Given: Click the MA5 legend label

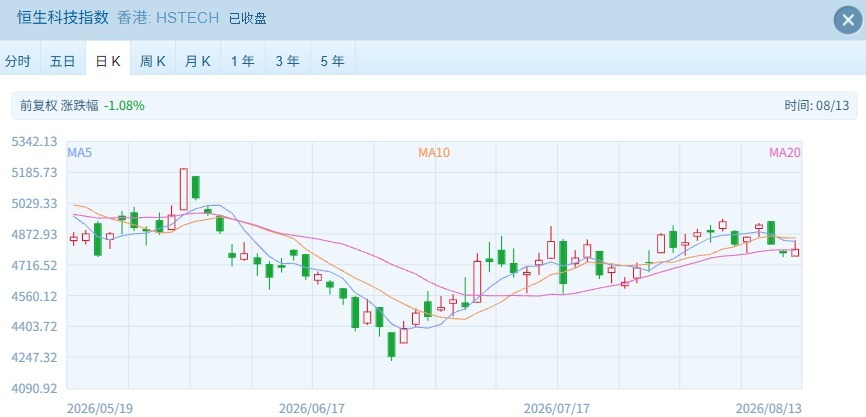Looking at the screenshot, I should 80,153.
